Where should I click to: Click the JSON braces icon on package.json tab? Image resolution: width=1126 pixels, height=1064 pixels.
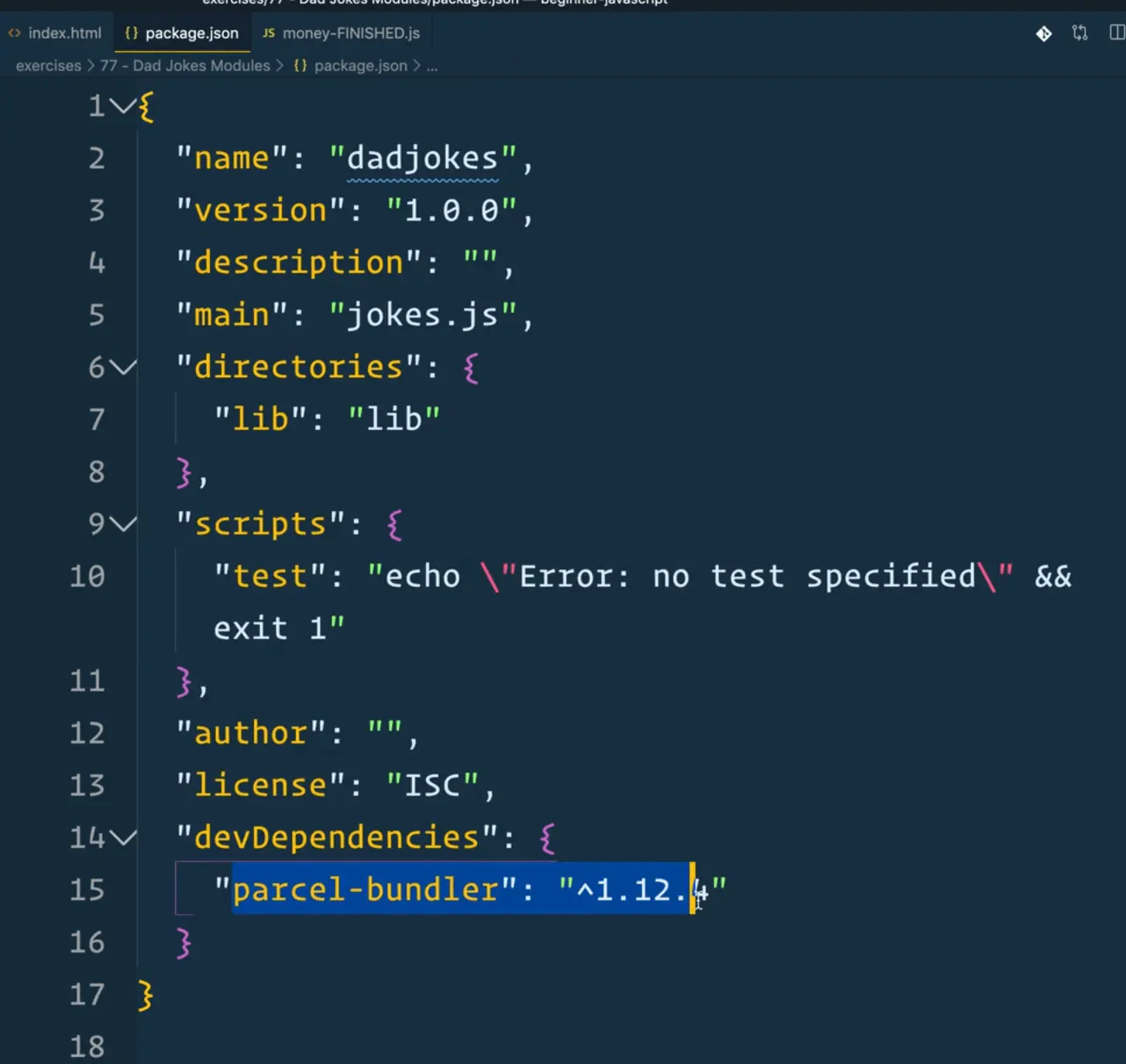(x=131, y=33)
